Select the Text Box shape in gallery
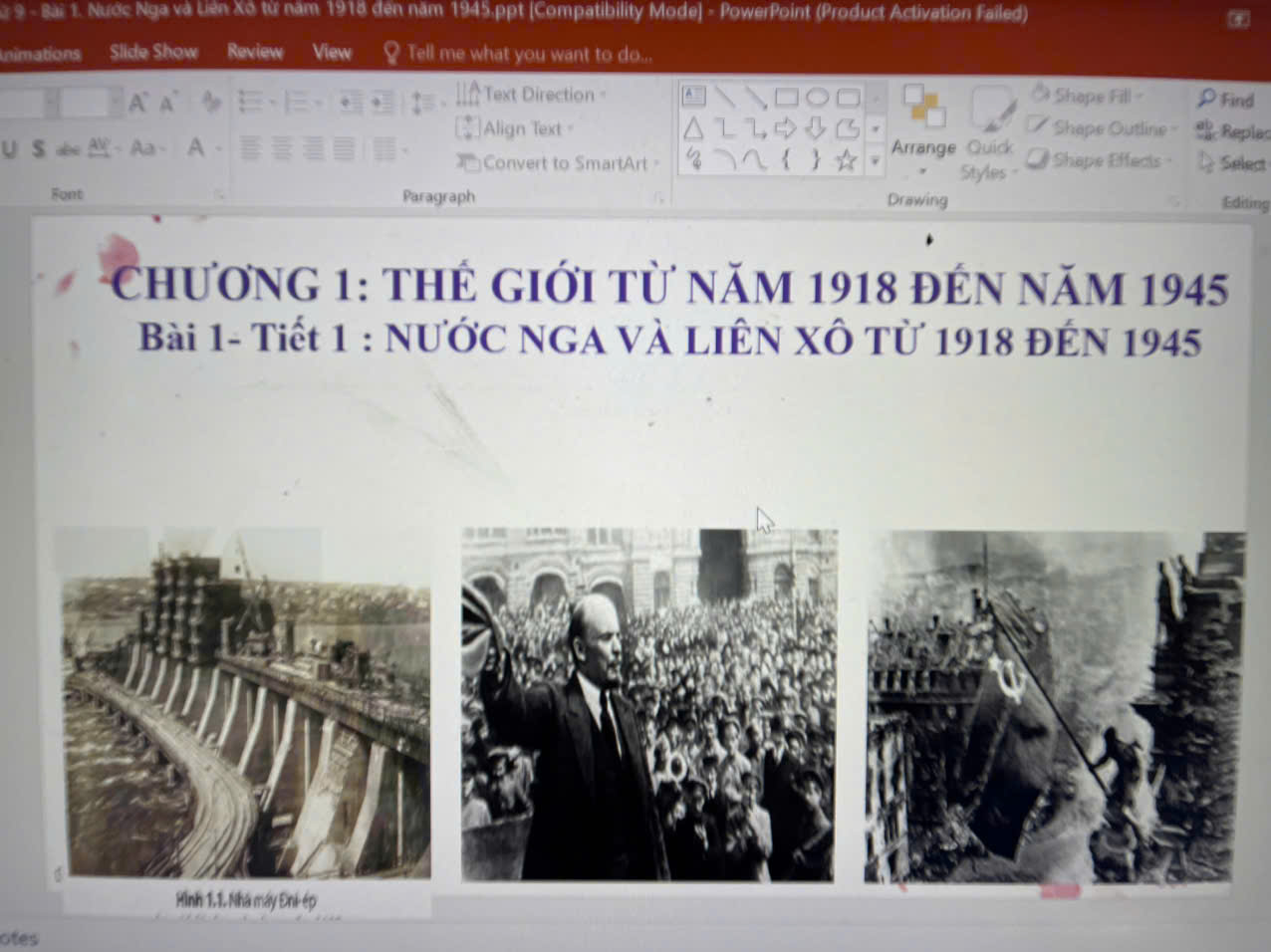Viewport: 1271px width, 952px height. coord(694,96)
